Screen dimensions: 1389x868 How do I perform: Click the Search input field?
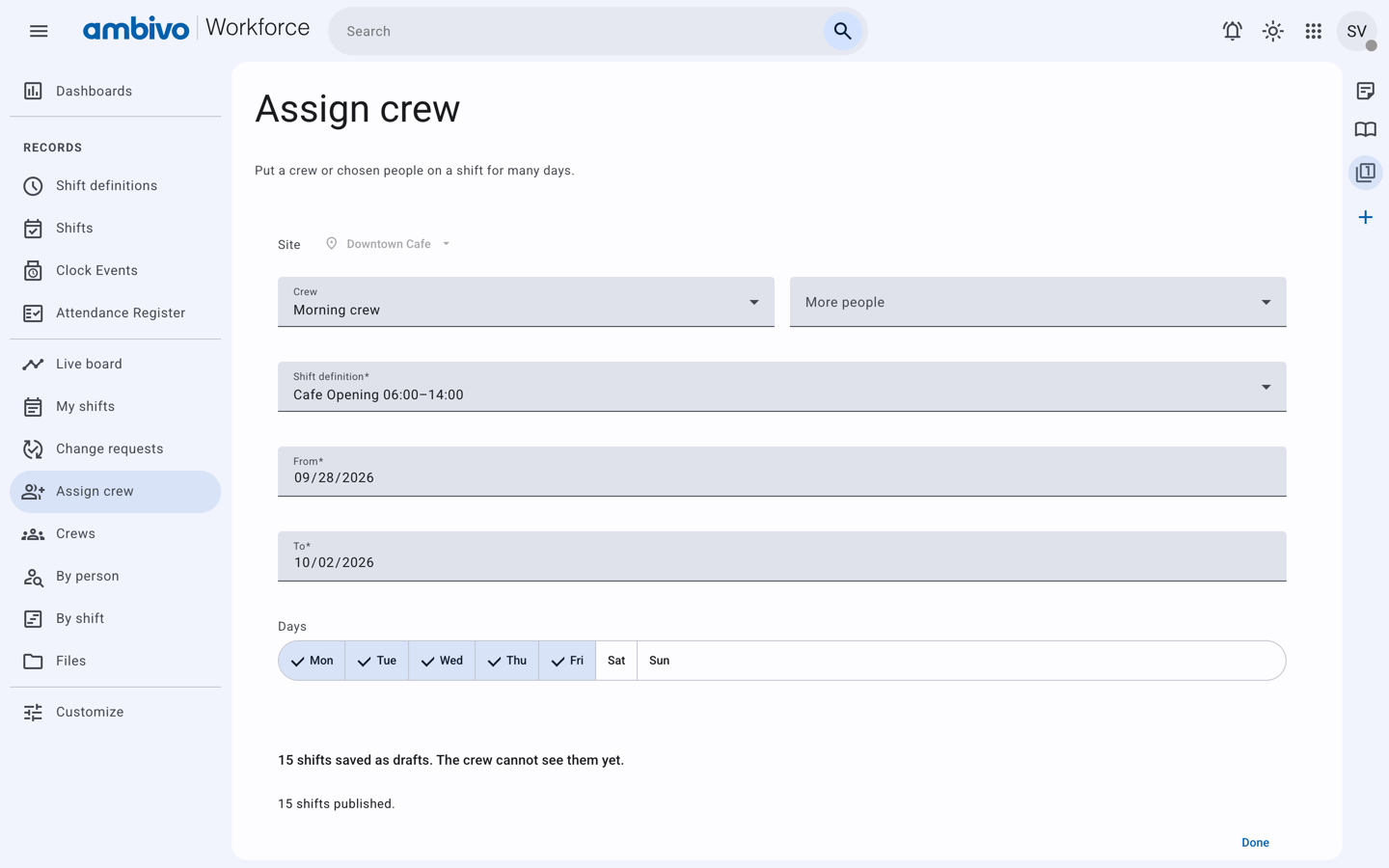click(x=579, y=31)
